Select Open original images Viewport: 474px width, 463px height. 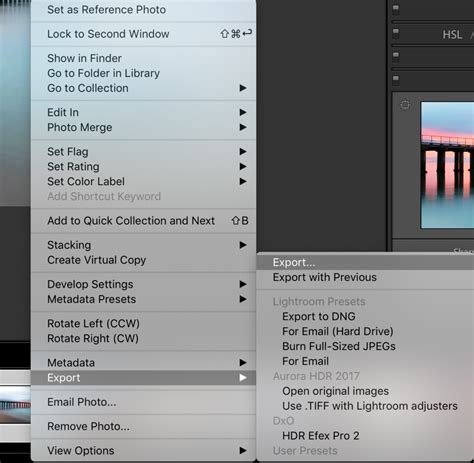click(x=365, y=391)
